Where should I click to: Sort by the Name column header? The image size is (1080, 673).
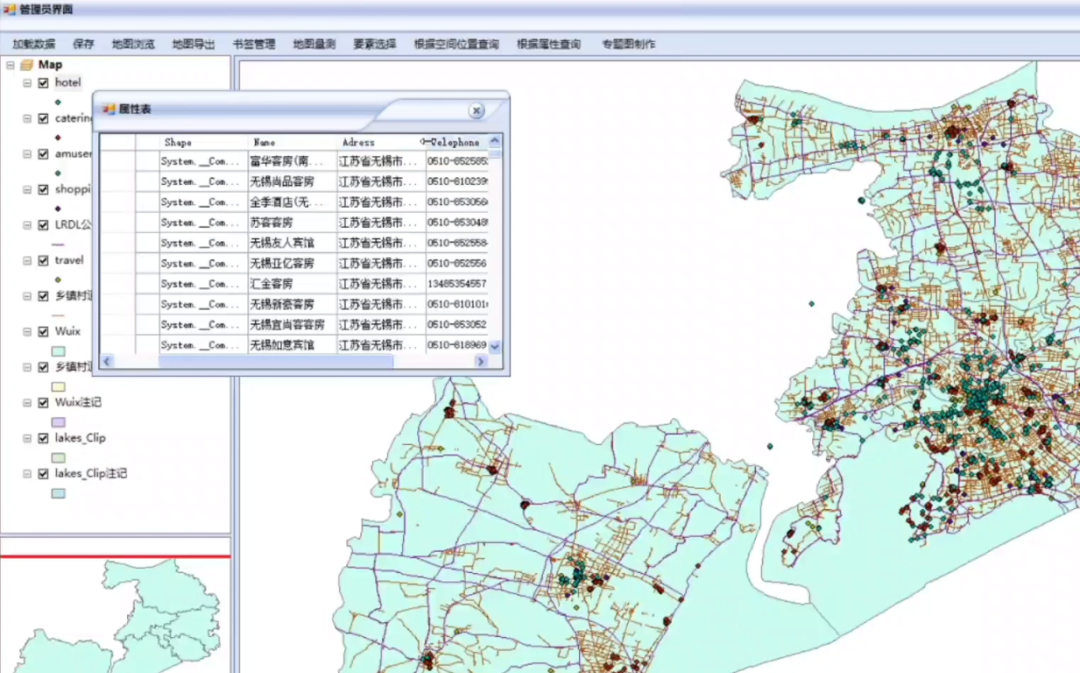pos(292,143)
